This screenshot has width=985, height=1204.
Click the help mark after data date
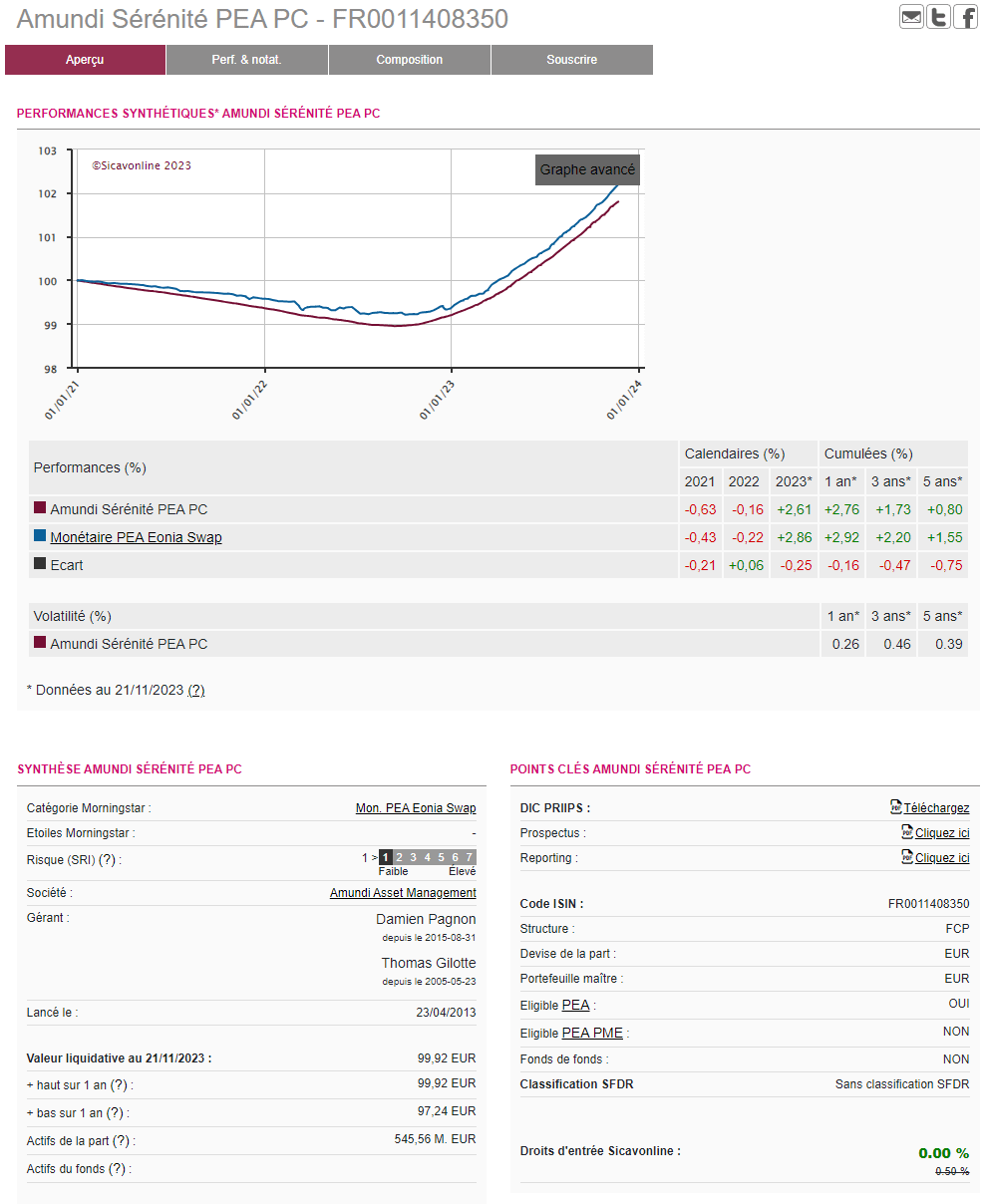coord(196,690)
